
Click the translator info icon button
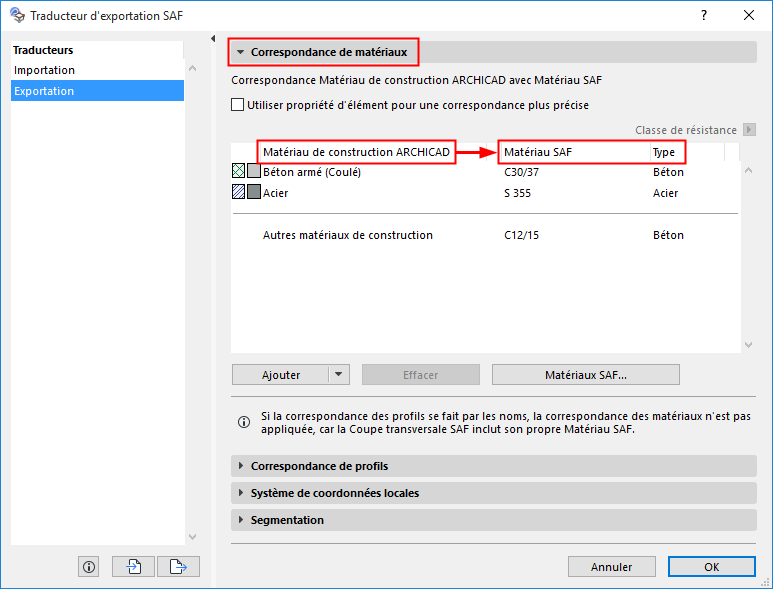click(x=89, y=566)
